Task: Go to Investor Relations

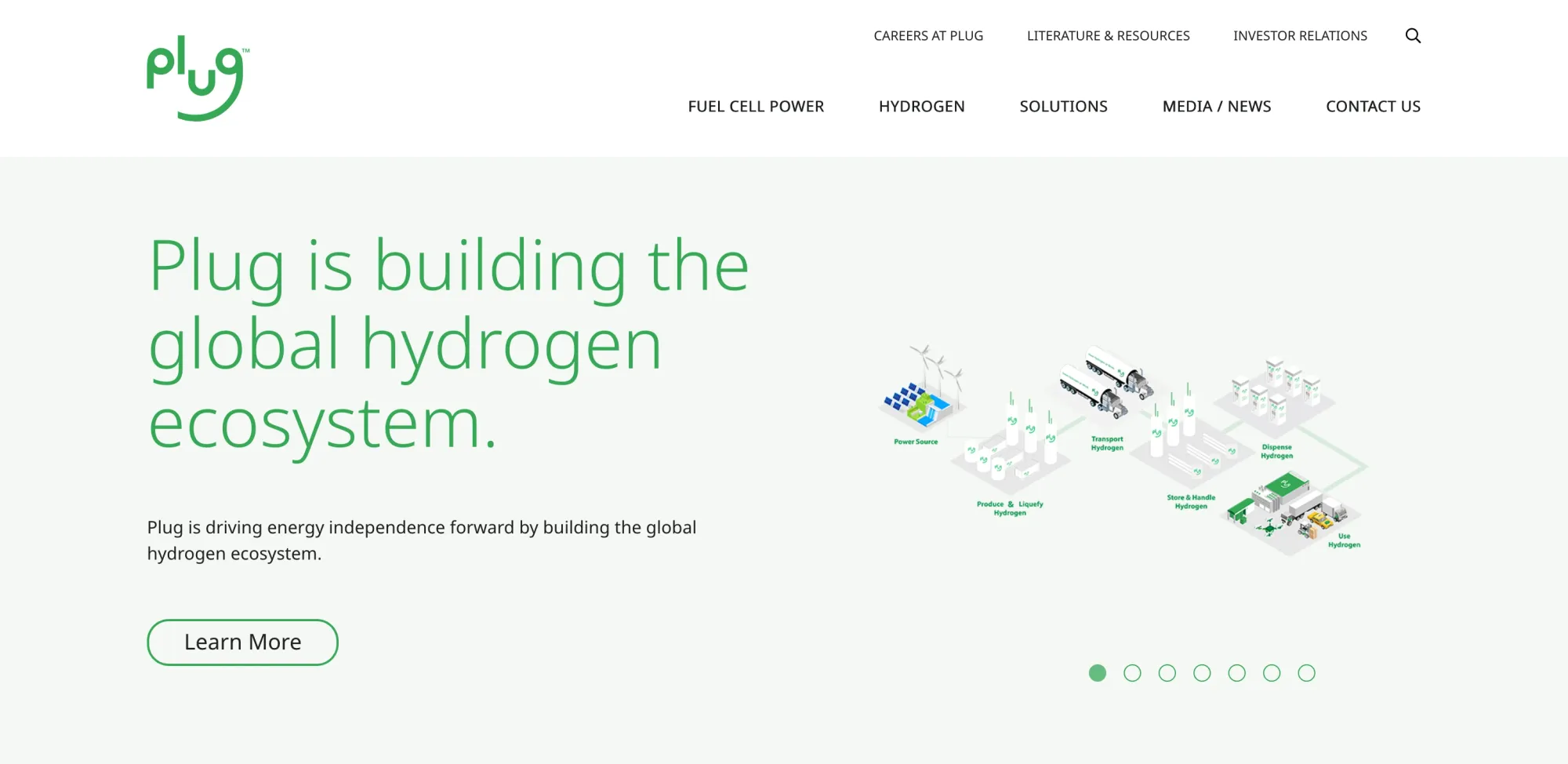Action: [1300, 36]
